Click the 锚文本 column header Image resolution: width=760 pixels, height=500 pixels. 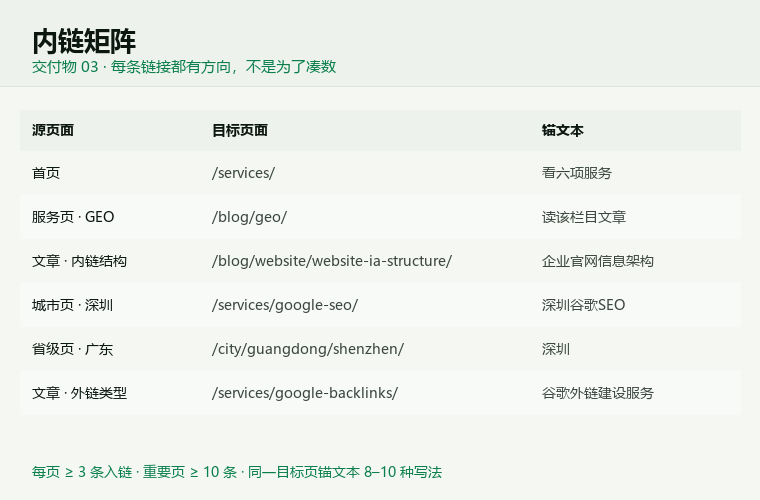[563, 130]
